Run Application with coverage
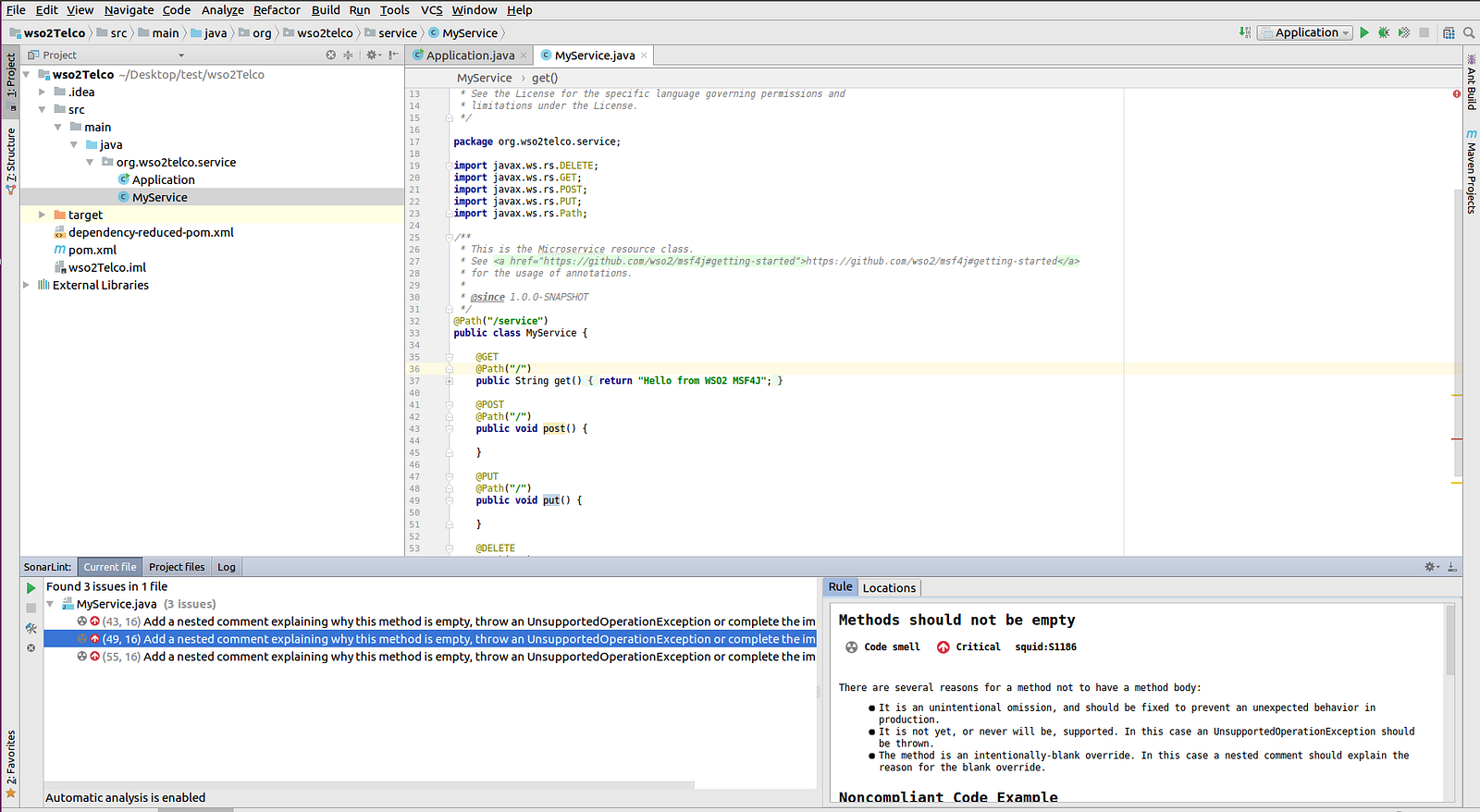This screenshot has height=812, width=1480. [x=1404, y=32]
